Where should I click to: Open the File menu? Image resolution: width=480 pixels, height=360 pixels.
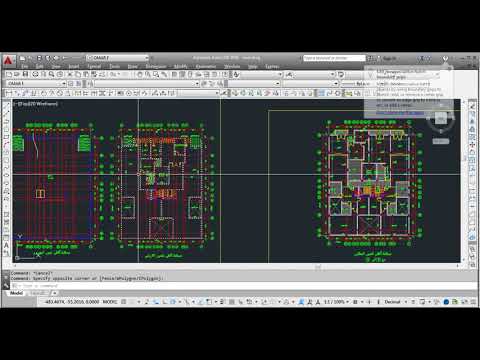point(25,66)
